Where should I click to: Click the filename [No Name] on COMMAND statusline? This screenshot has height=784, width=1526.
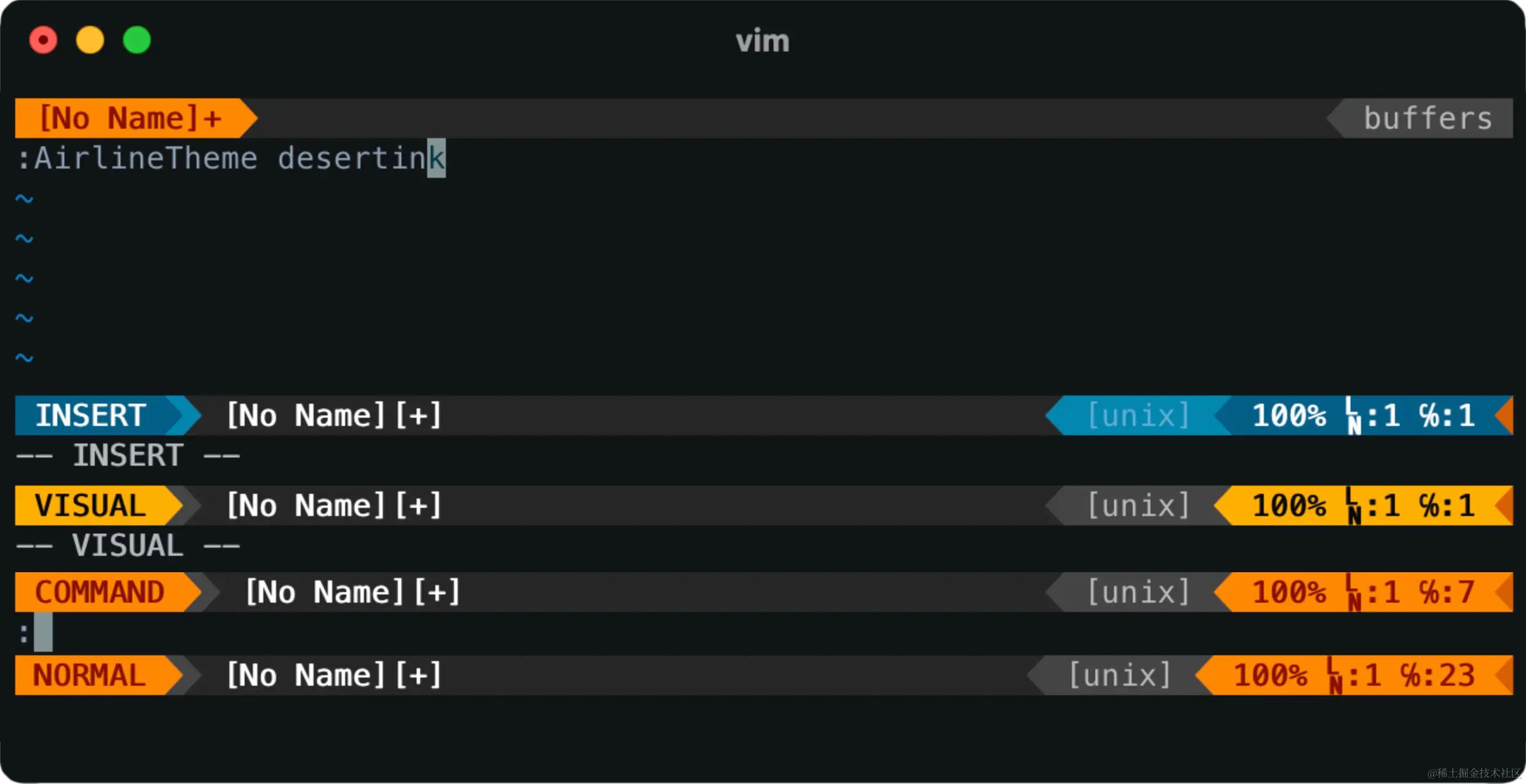326,592
